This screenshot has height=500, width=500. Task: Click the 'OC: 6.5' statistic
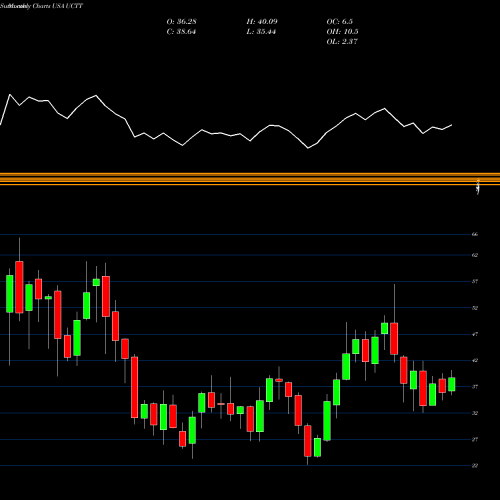point(339,21)
